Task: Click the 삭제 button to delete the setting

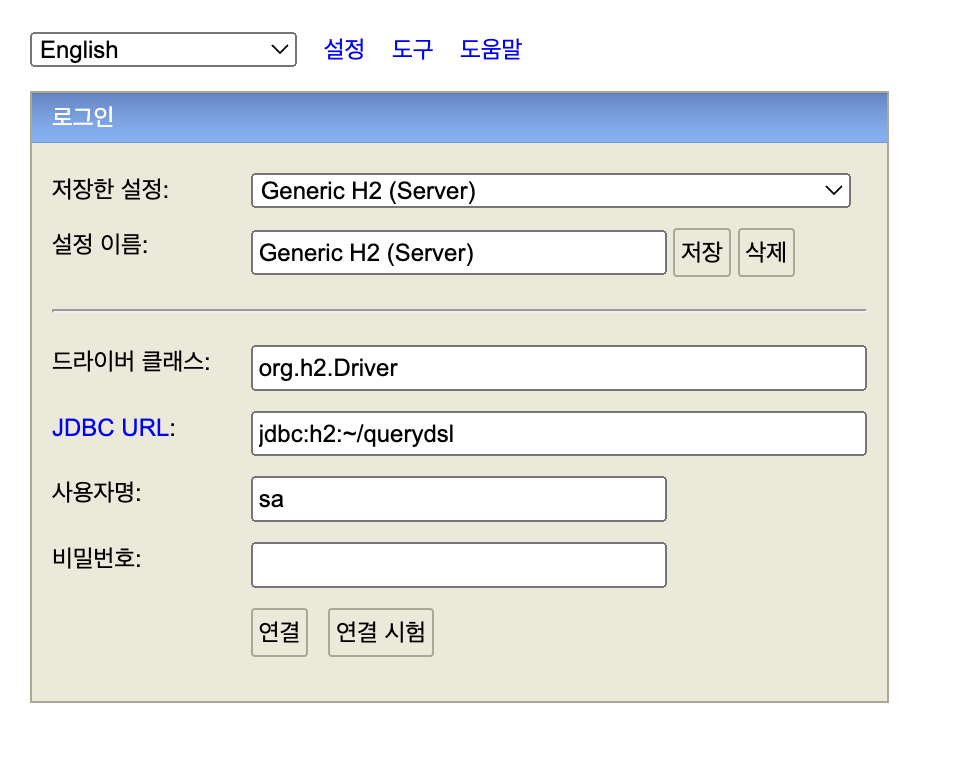Action: click(x=766, y=252)
